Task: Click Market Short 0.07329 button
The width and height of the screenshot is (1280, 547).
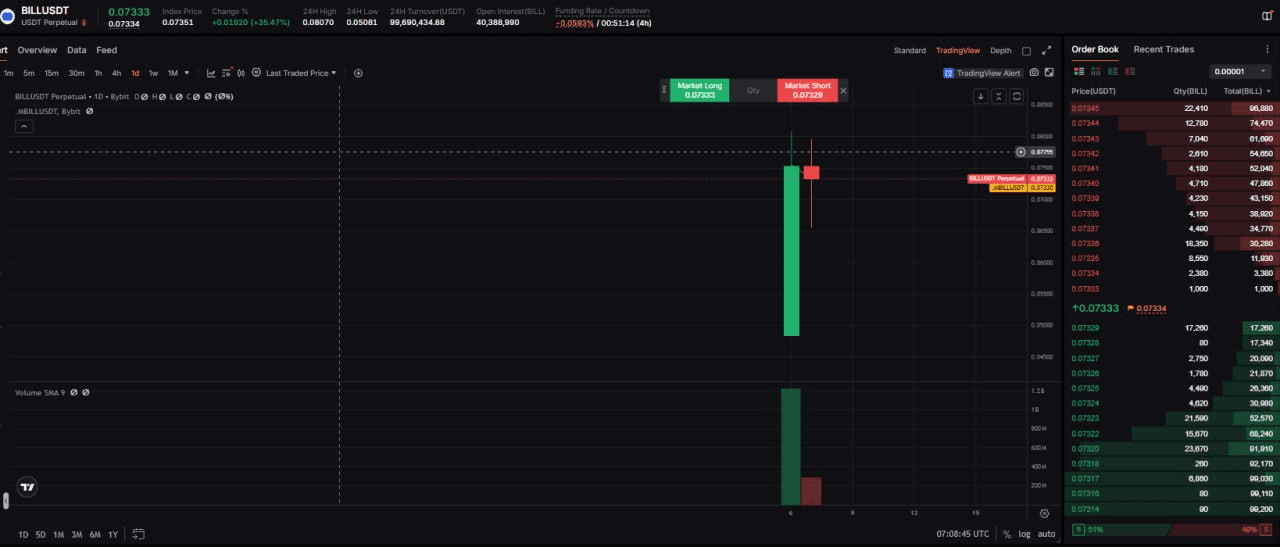Action: coord(809,90)
